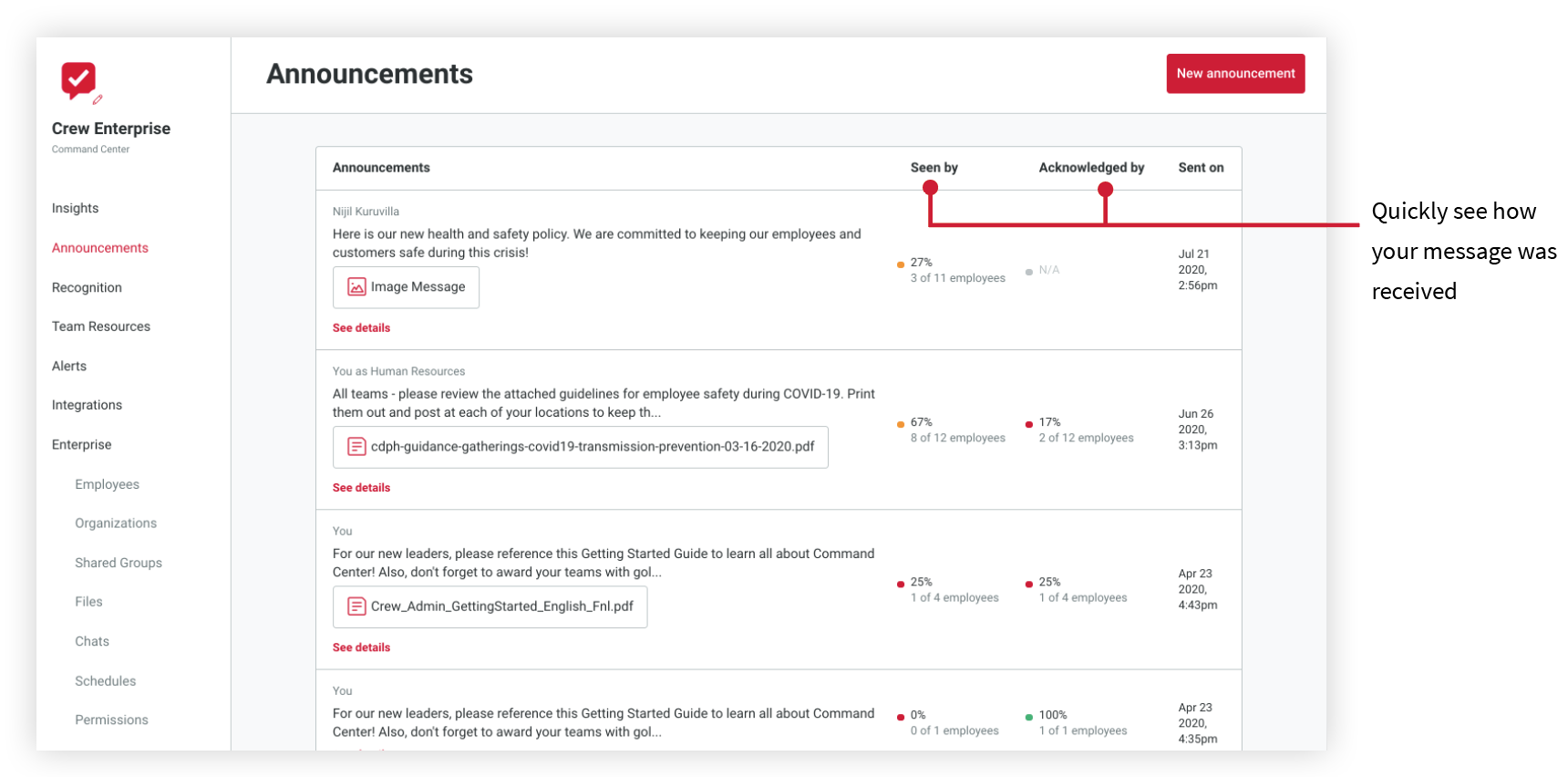Select Alerts from sidebar
The image size is (1568, 777).
69,366
